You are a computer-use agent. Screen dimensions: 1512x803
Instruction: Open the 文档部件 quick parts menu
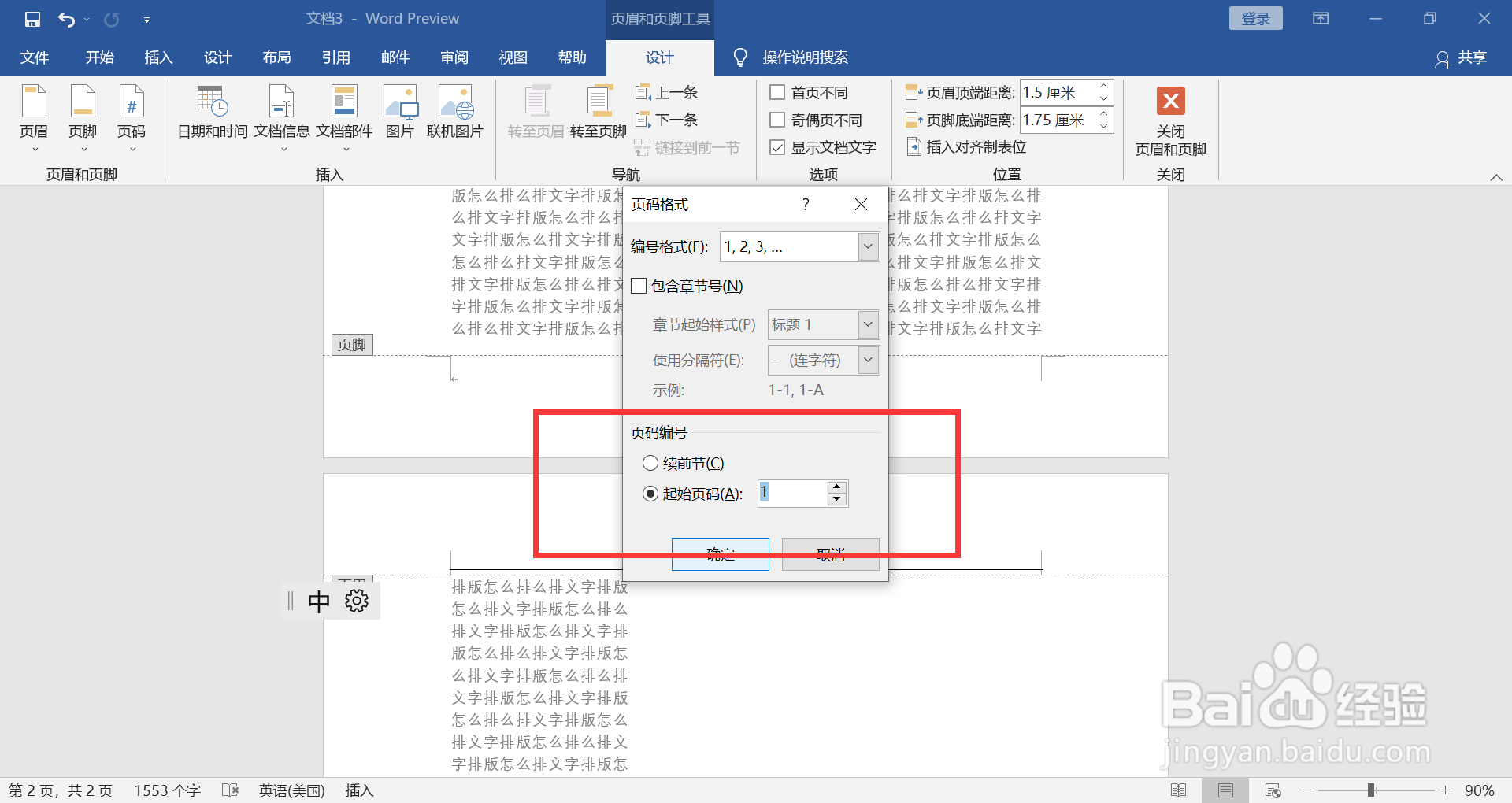coord(344,119)
